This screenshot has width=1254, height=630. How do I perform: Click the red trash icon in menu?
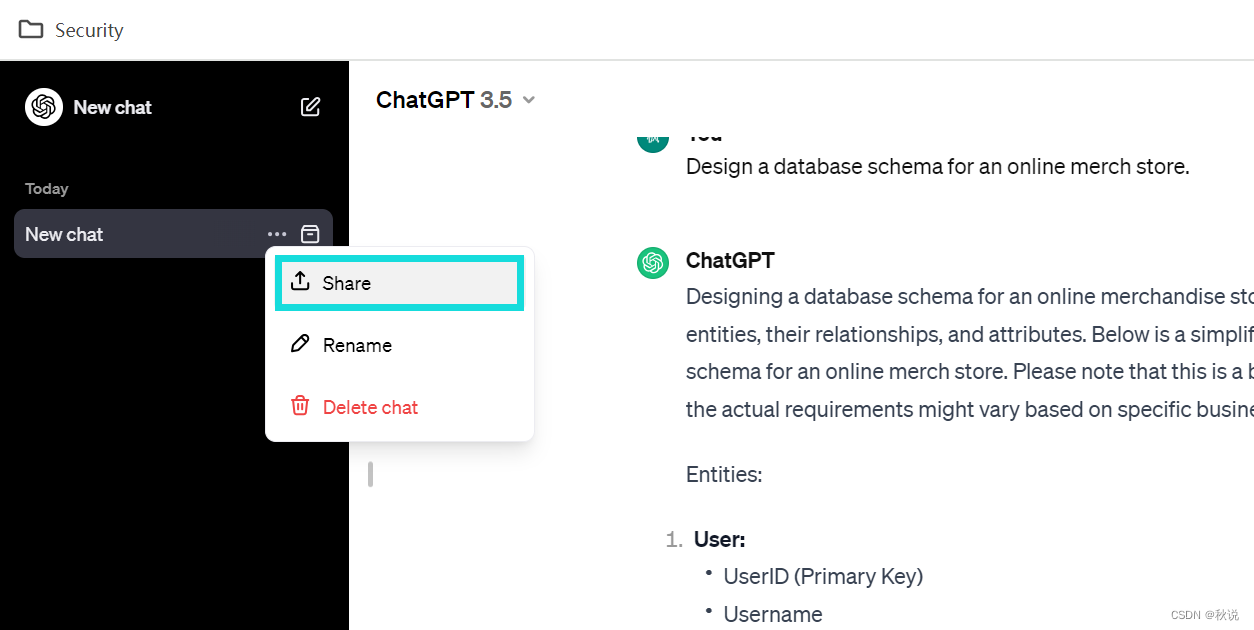[300, 406]
